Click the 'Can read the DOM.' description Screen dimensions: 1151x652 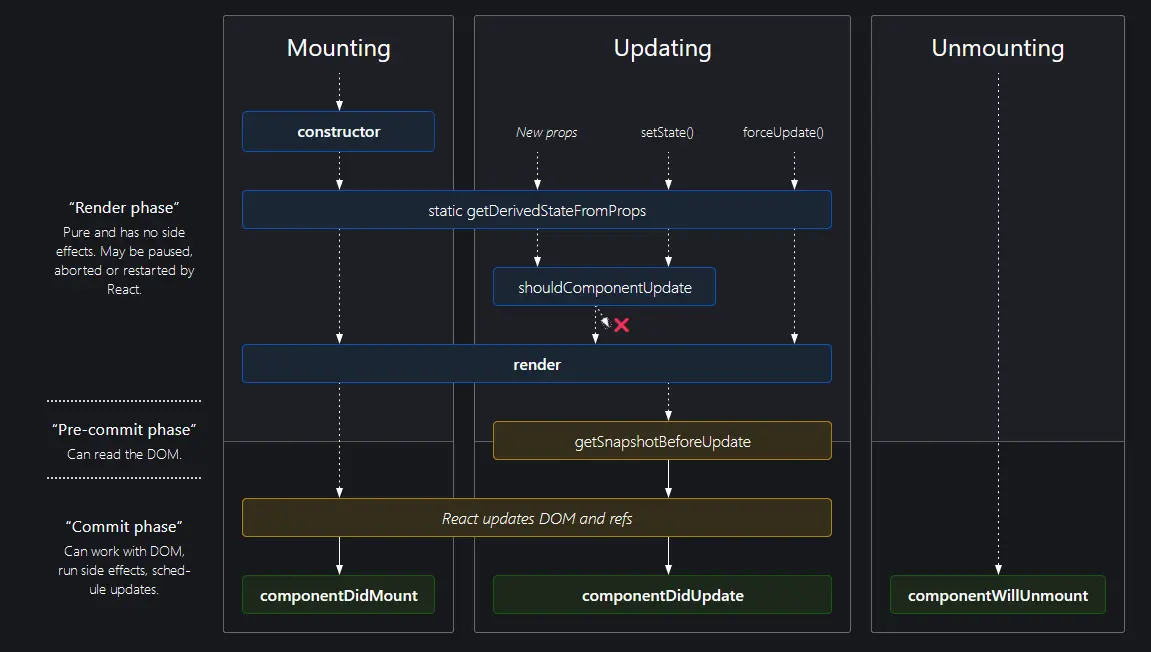point(124,454)
